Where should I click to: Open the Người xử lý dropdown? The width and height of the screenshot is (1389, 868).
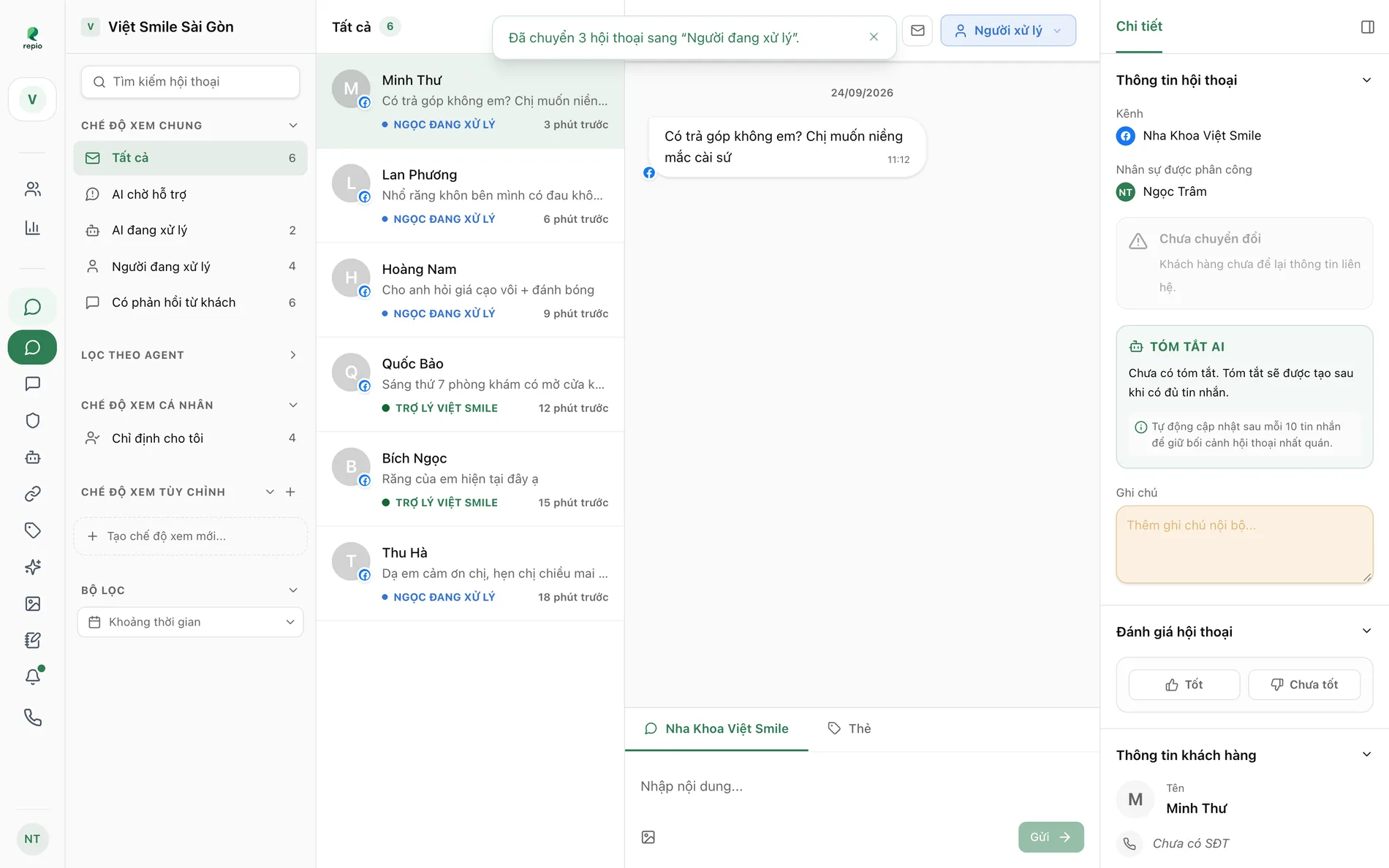1007,31
